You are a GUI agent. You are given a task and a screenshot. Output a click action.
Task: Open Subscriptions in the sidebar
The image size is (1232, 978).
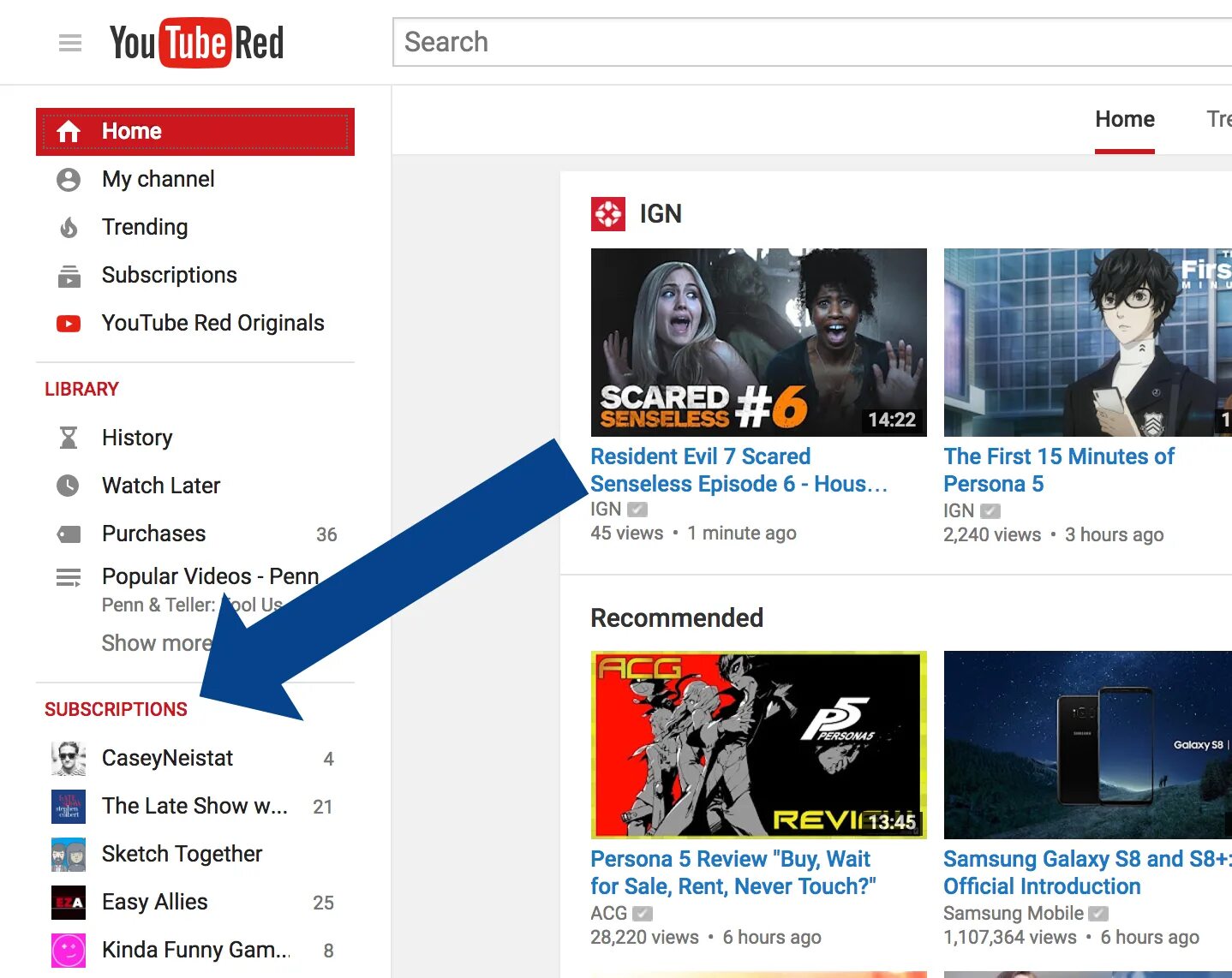[x=195, y=276]
